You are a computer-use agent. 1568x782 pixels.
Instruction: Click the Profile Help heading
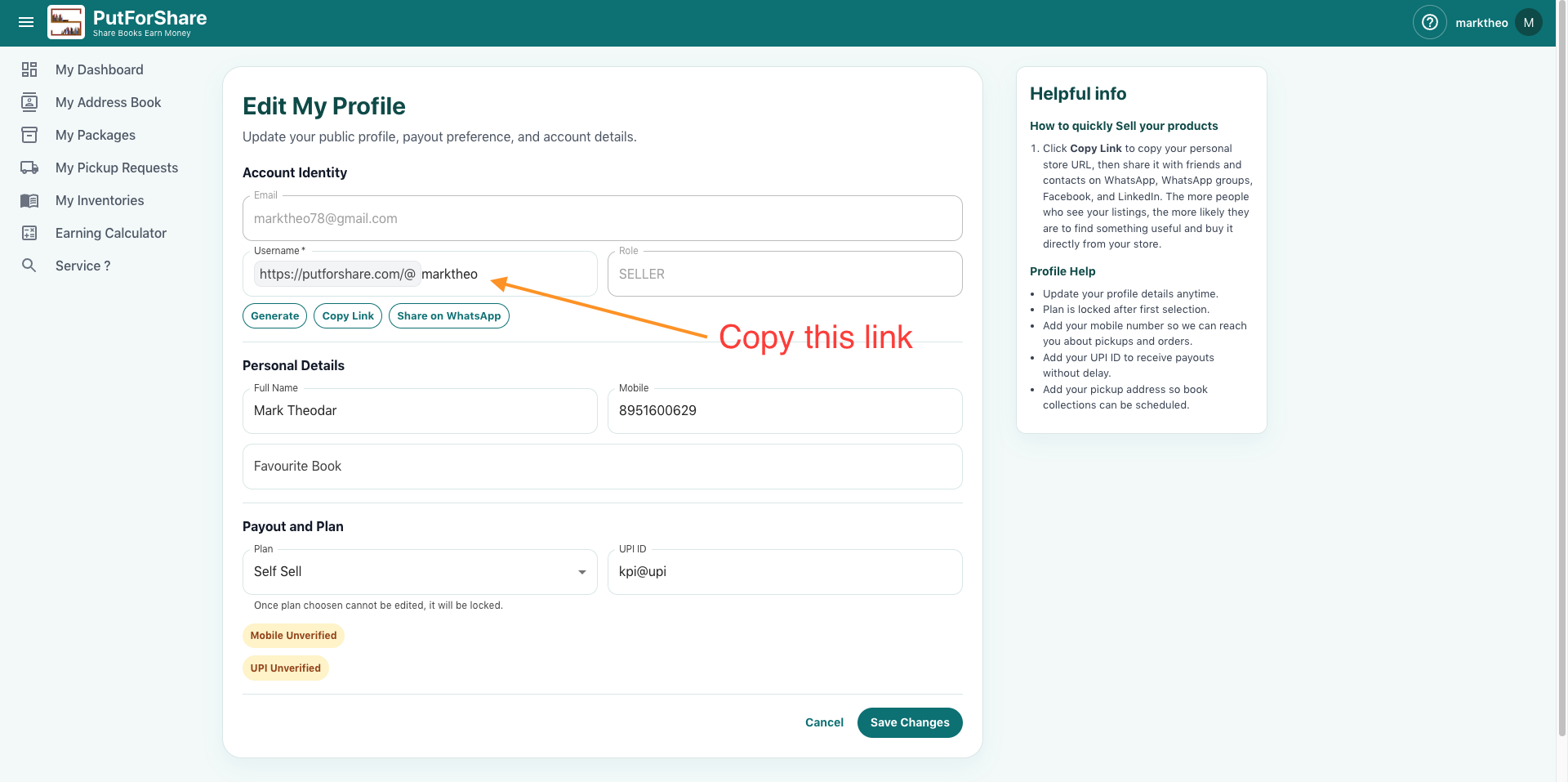coord(1062,271)
